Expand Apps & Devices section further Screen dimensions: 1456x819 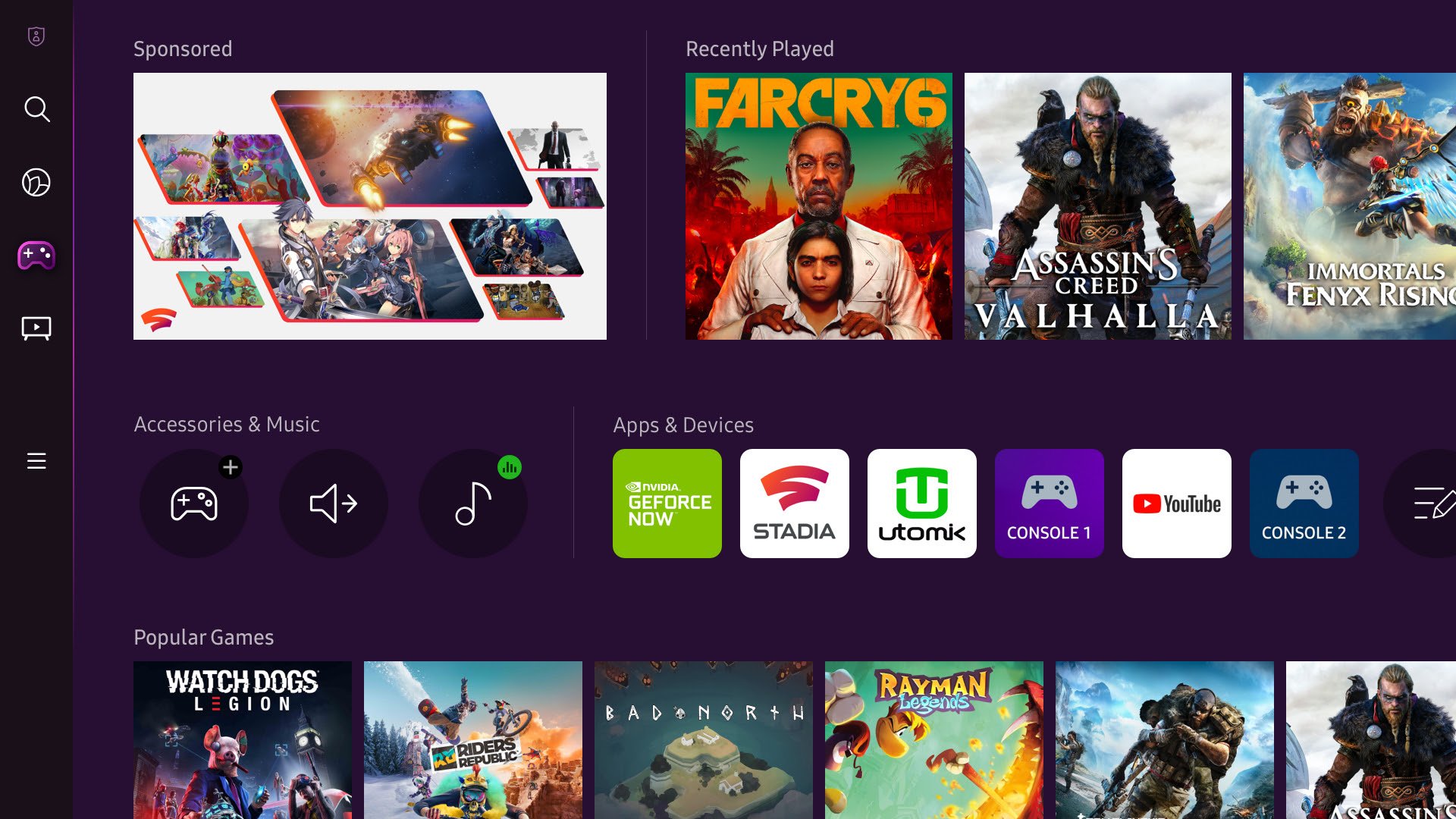tap(1430, 503)
